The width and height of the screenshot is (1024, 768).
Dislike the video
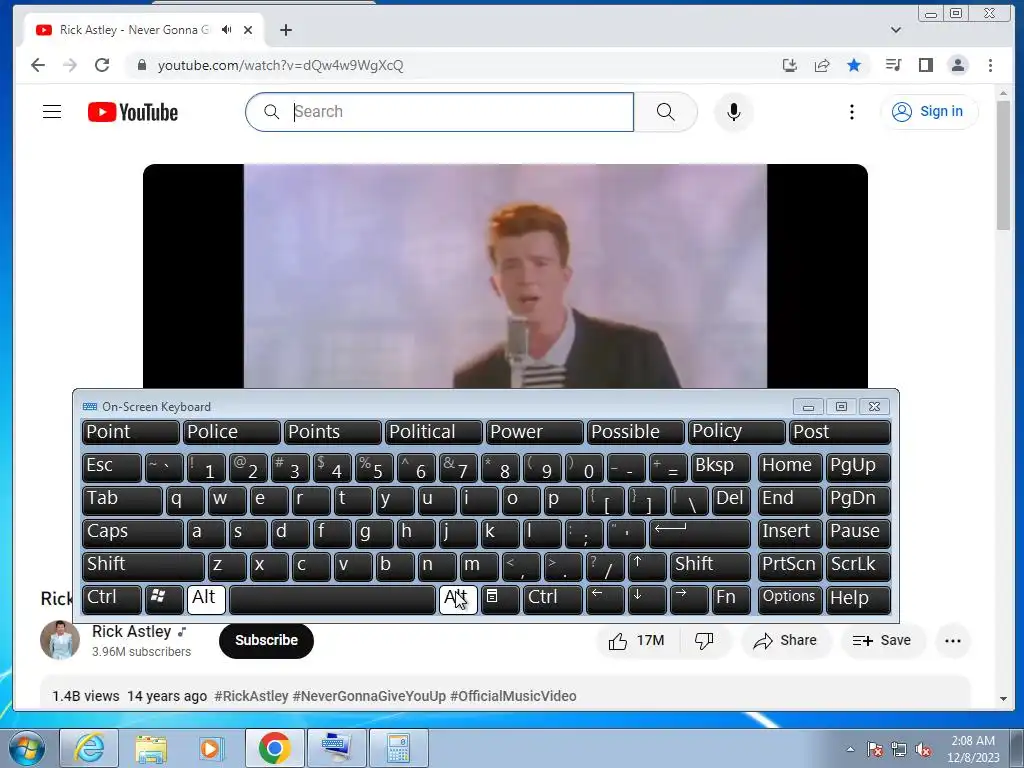coord(704,641)
